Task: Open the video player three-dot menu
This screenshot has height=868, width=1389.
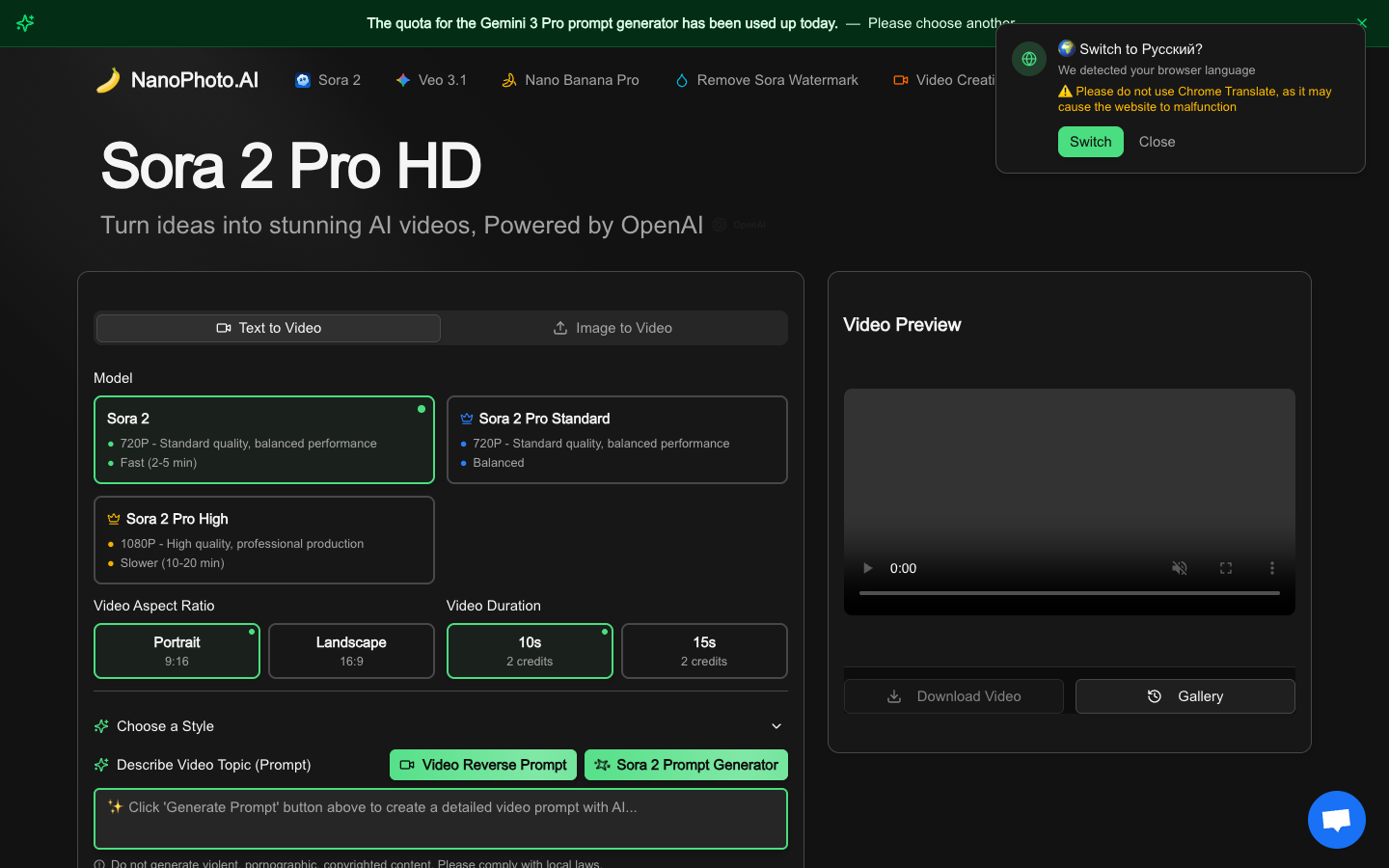Action: 1272,568
